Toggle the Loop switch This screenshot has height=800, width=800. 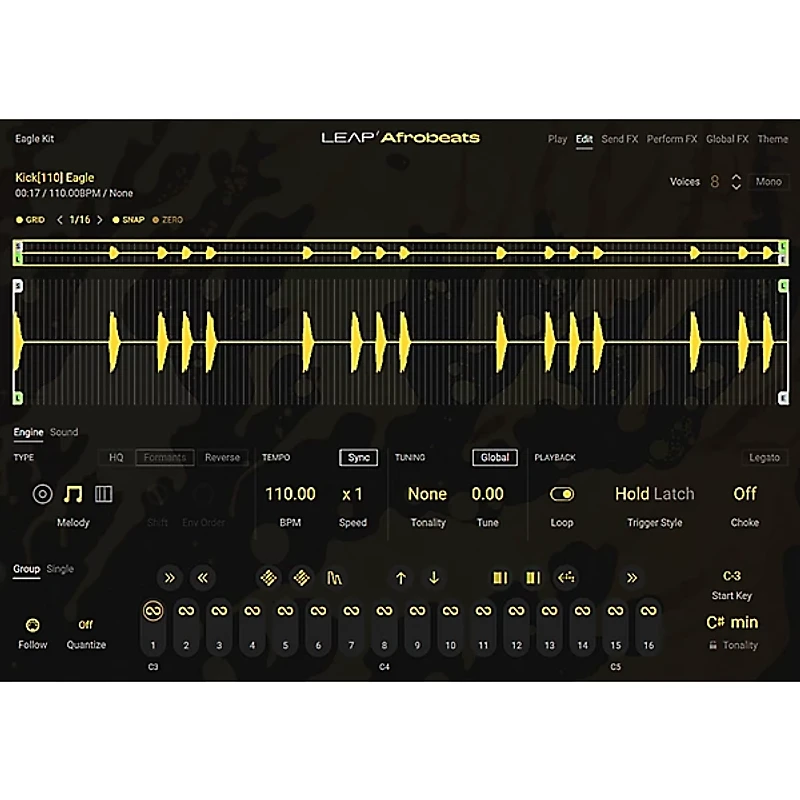[x=562, y=493]
